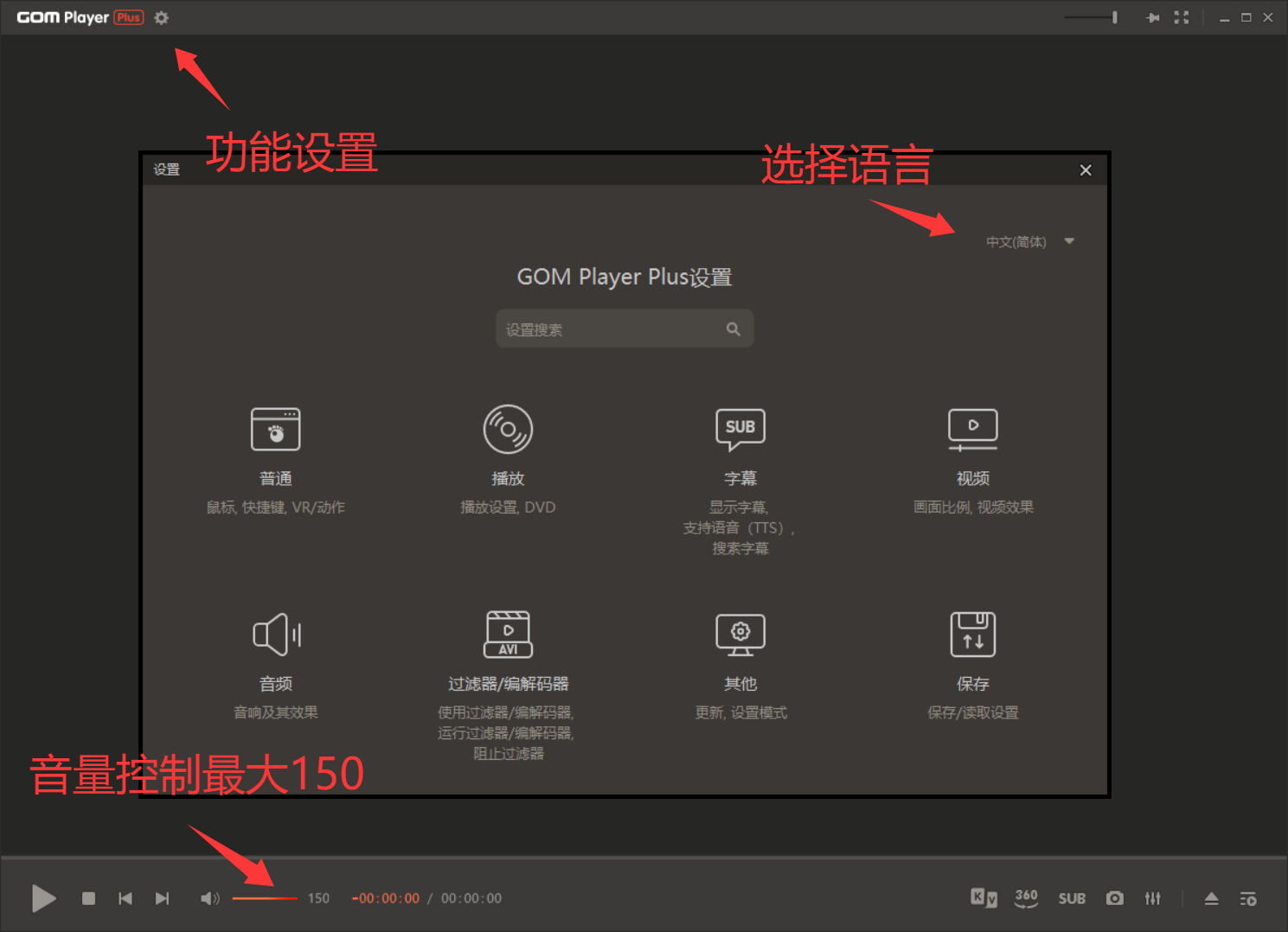
Task: Toggle remaining time display -00:00:00
Action: click(386, 898)
